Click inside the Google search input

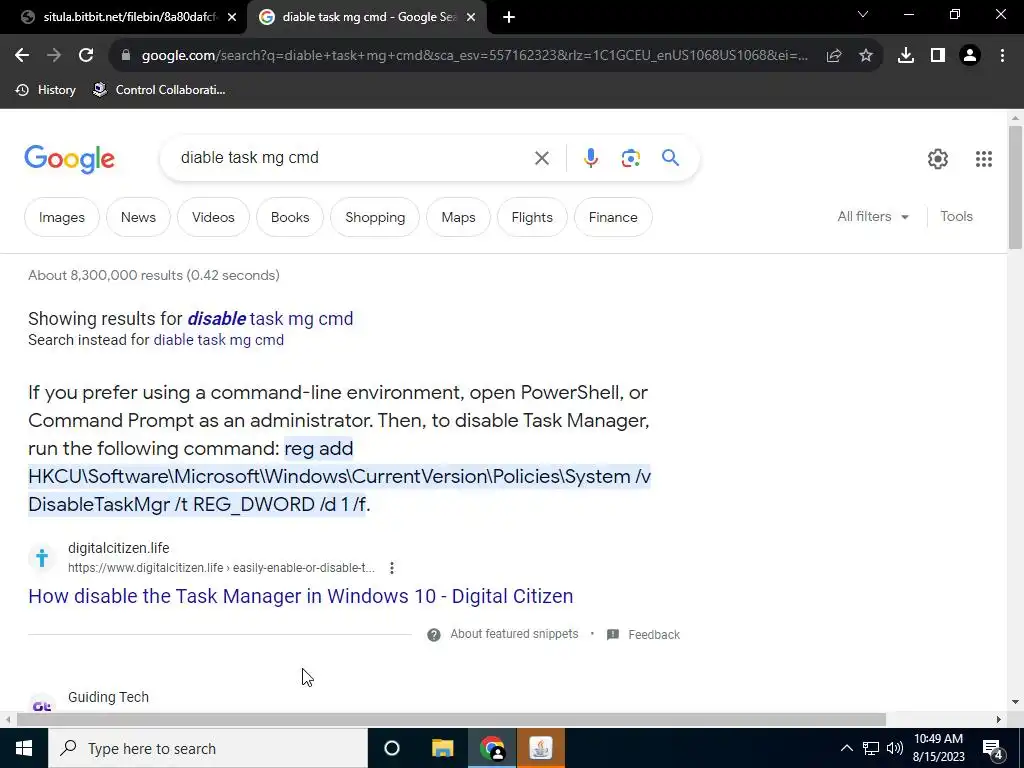[x=353, y=158]
